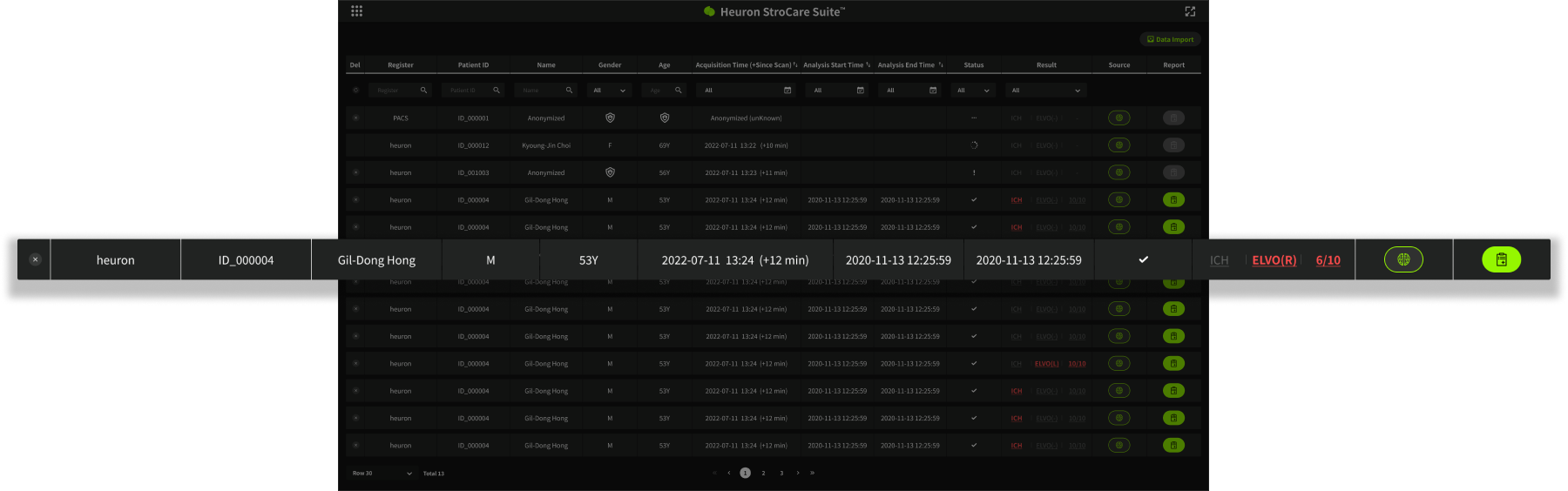Select the 'Anonymized (unKnown)' acquisition time cell
Screen dimensions: 1568x491
[x=746, y=118]
